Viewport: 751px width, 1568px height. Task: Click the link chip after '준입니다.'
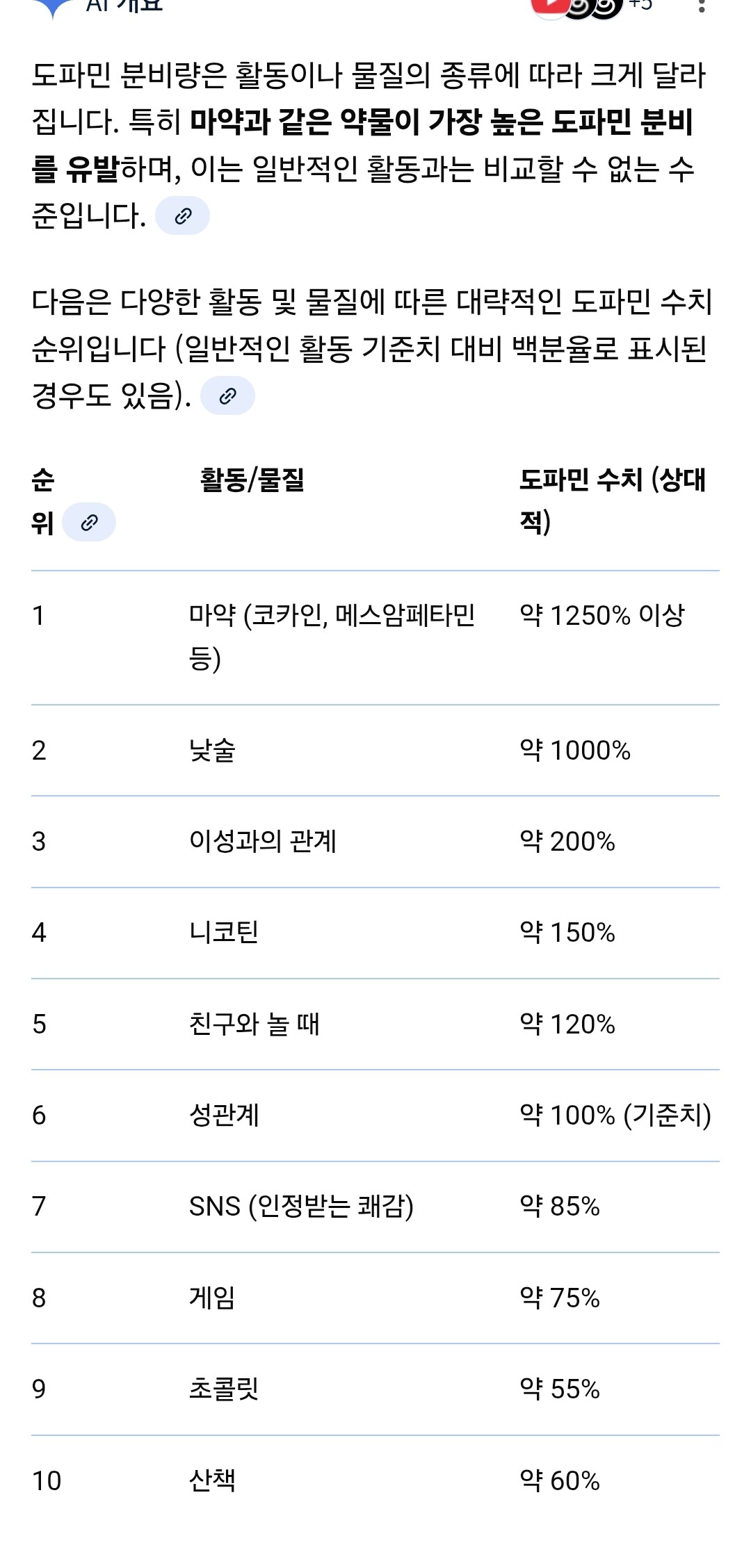[x=182, y=216]
